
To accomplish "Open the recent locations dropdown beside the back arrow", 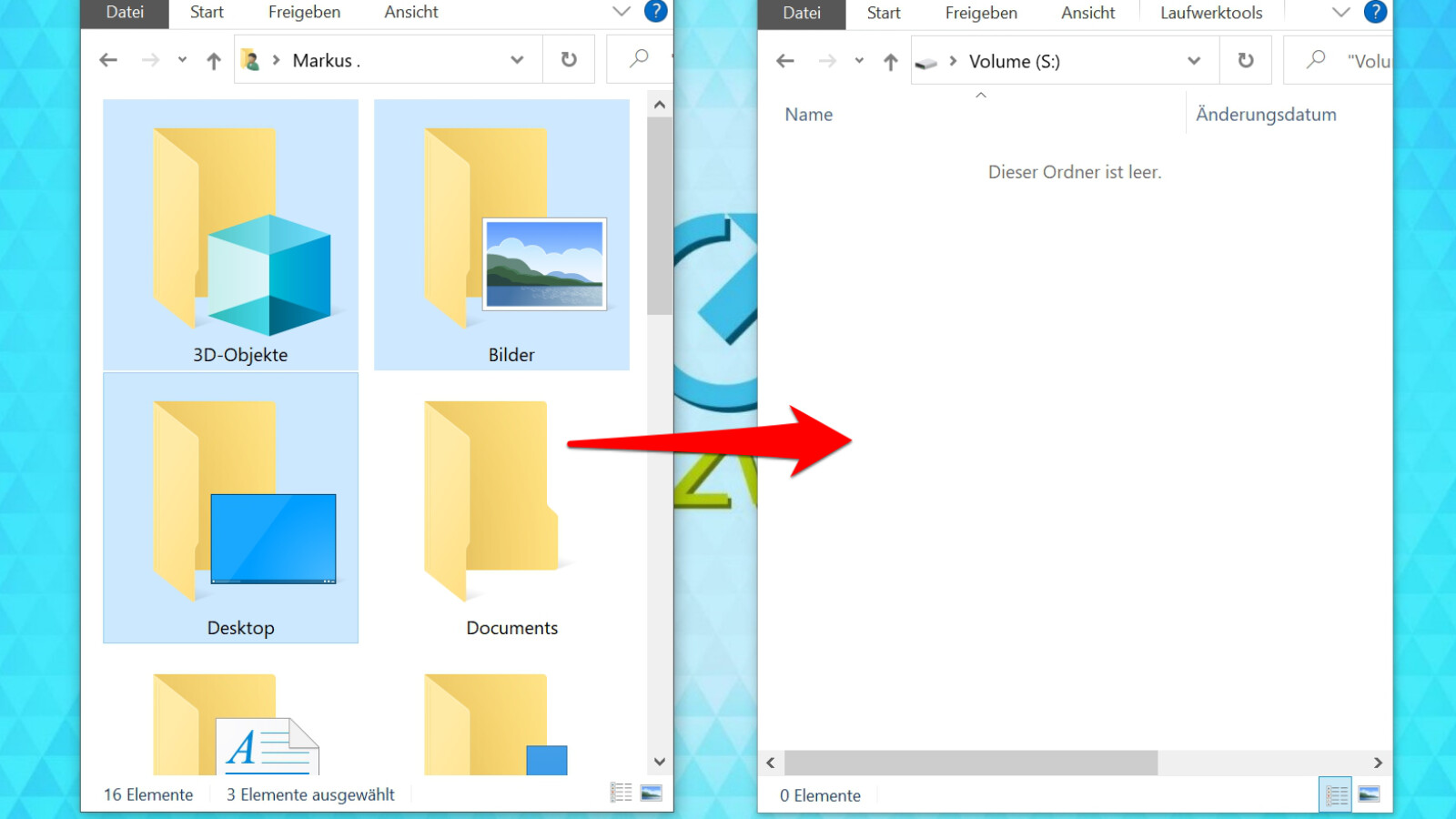I will [181, 60].
